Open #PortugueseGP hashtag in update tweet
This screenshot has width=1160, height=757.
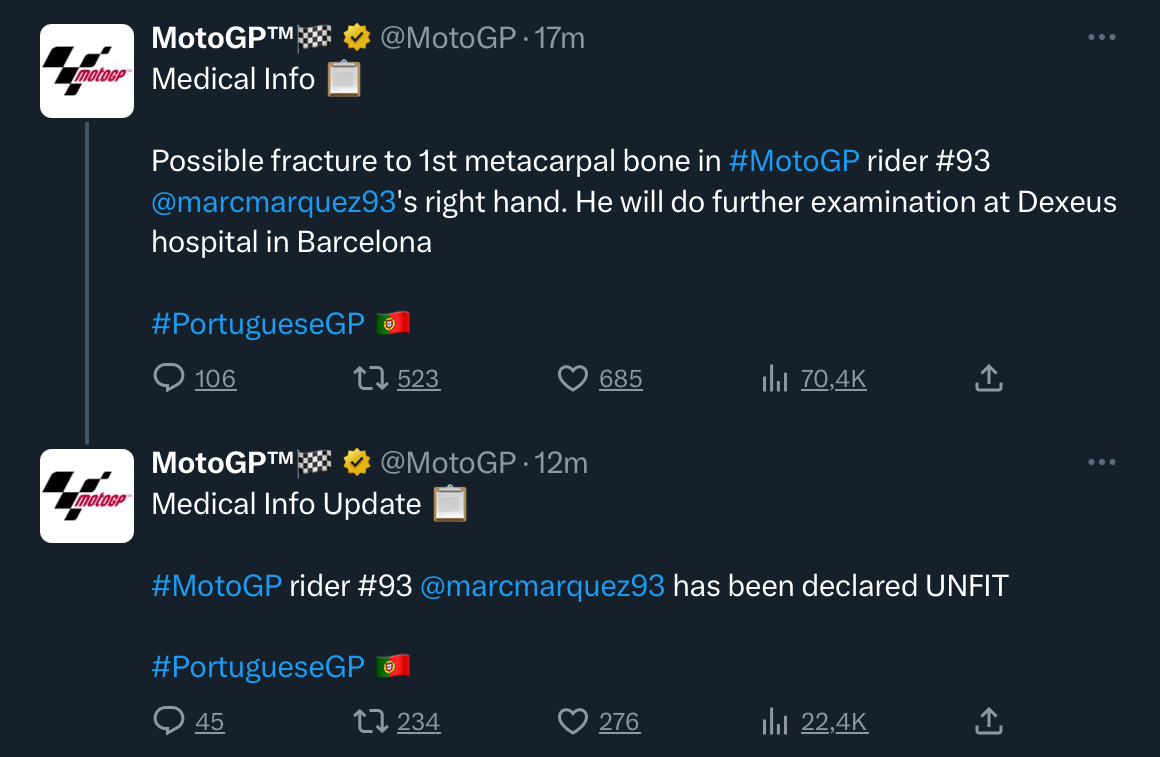257,667
